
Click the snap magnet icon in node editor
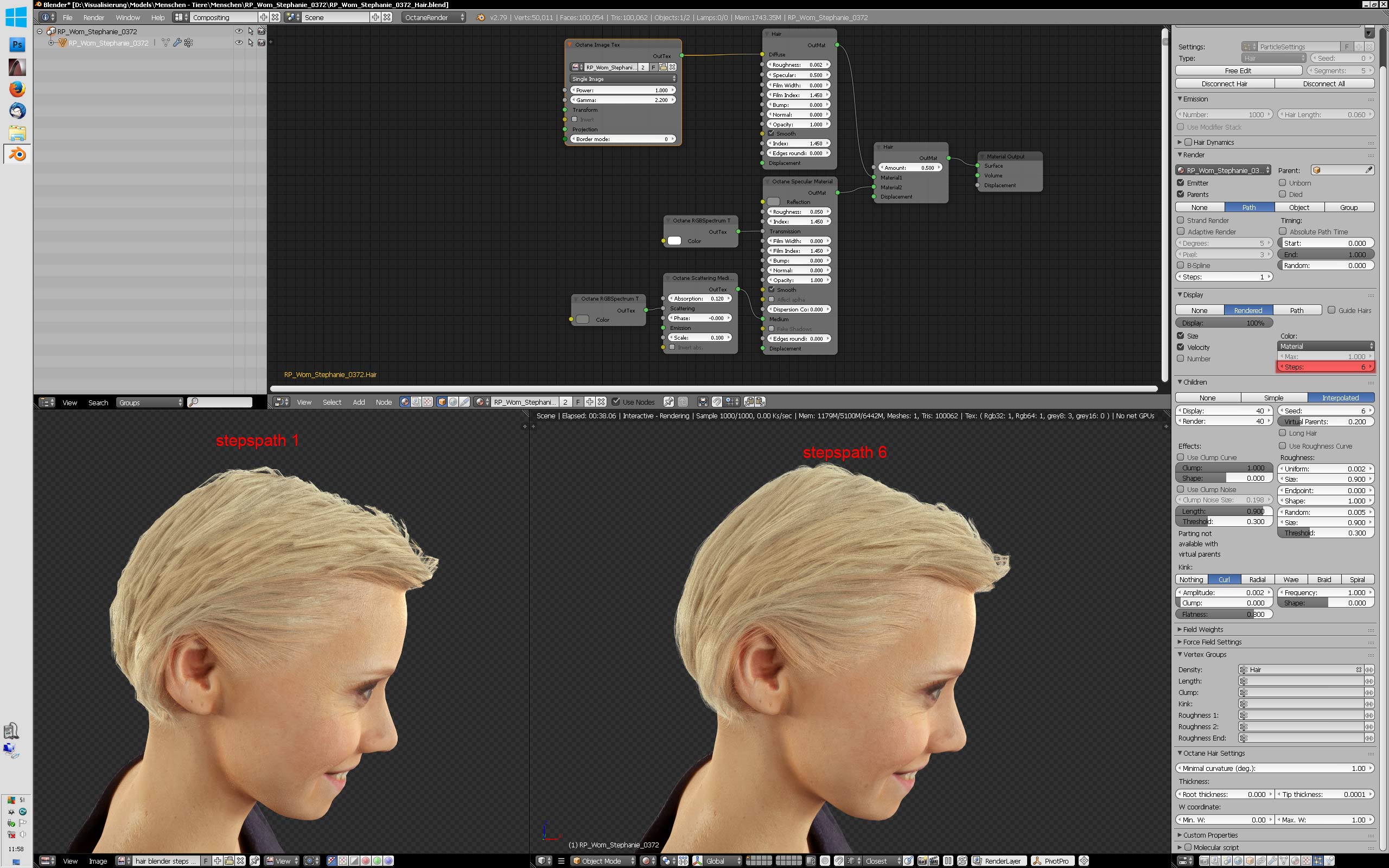pos(716,402)
